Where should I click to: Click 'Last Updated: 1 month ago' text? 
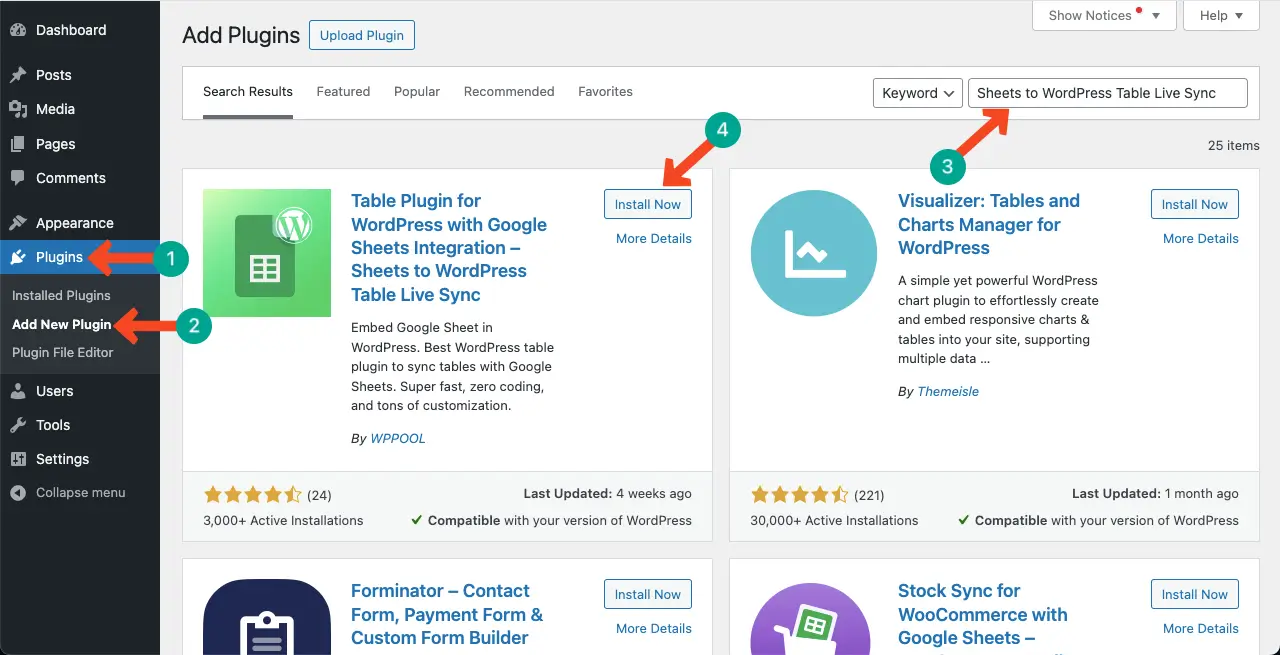click(1155, 494)
